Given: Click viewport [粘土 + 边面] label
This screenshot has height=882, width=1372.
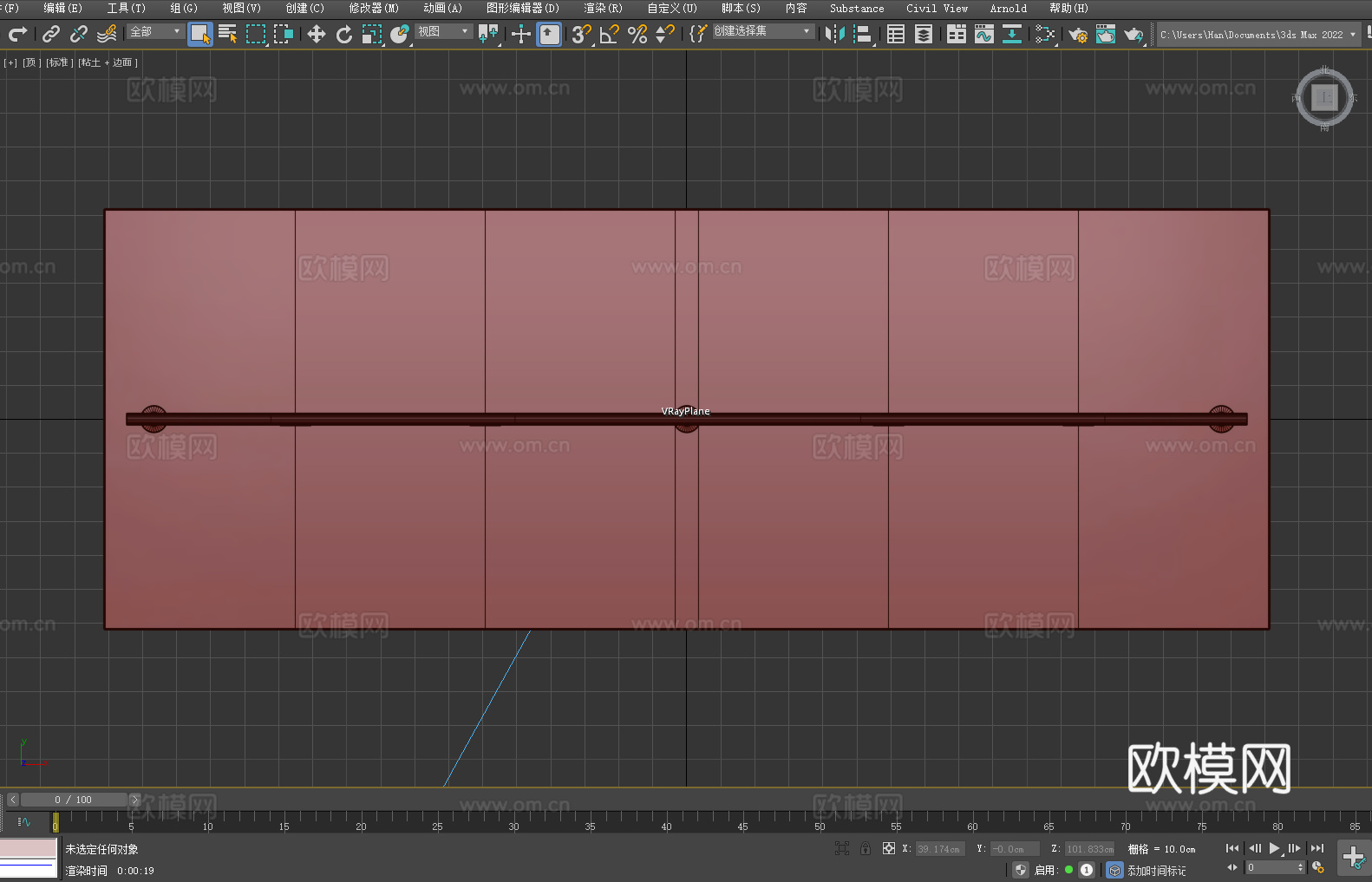Looking at the screenshot, I should point(108,62).
